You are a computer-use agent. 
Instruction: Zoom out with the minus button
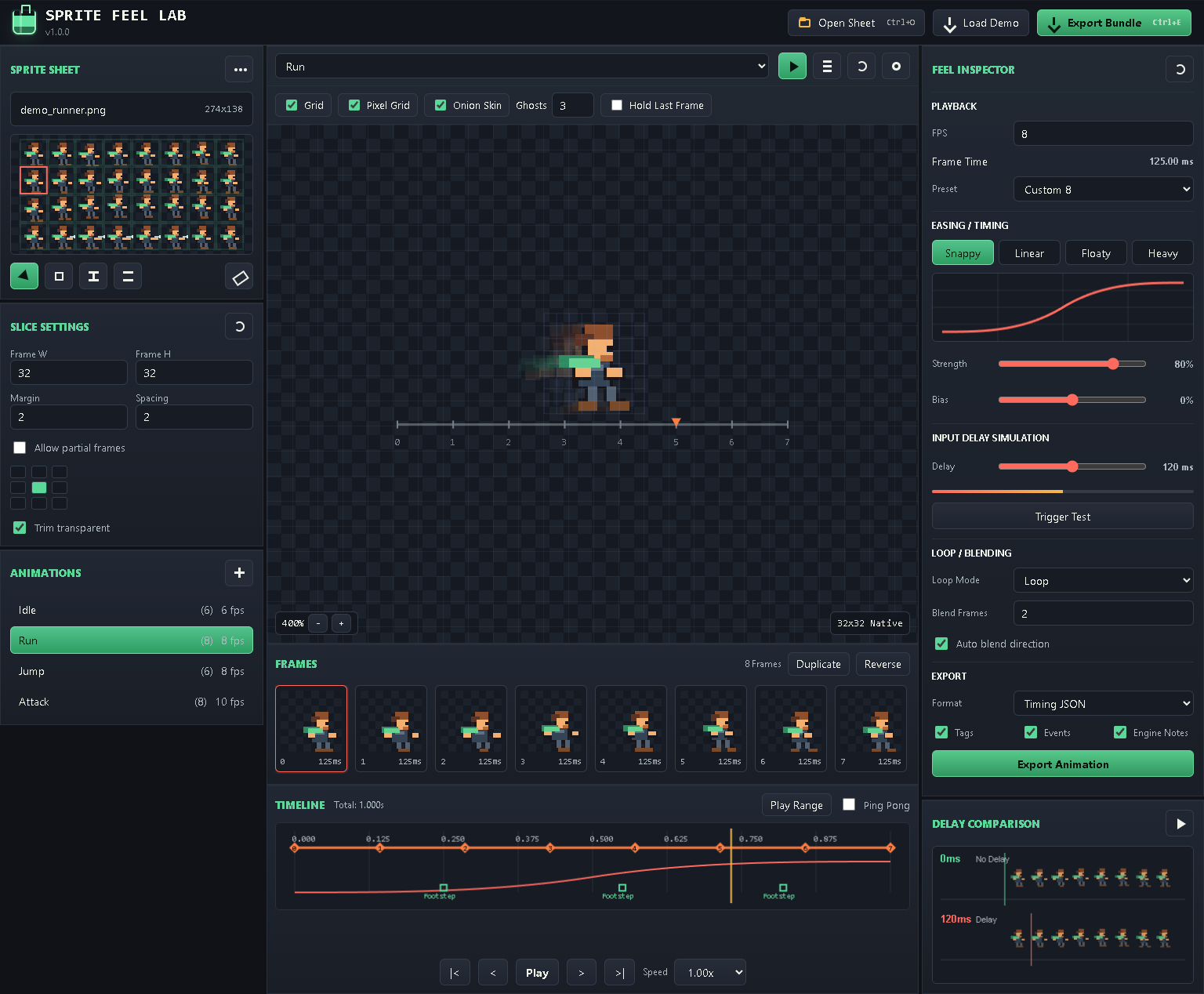(318, 623)
